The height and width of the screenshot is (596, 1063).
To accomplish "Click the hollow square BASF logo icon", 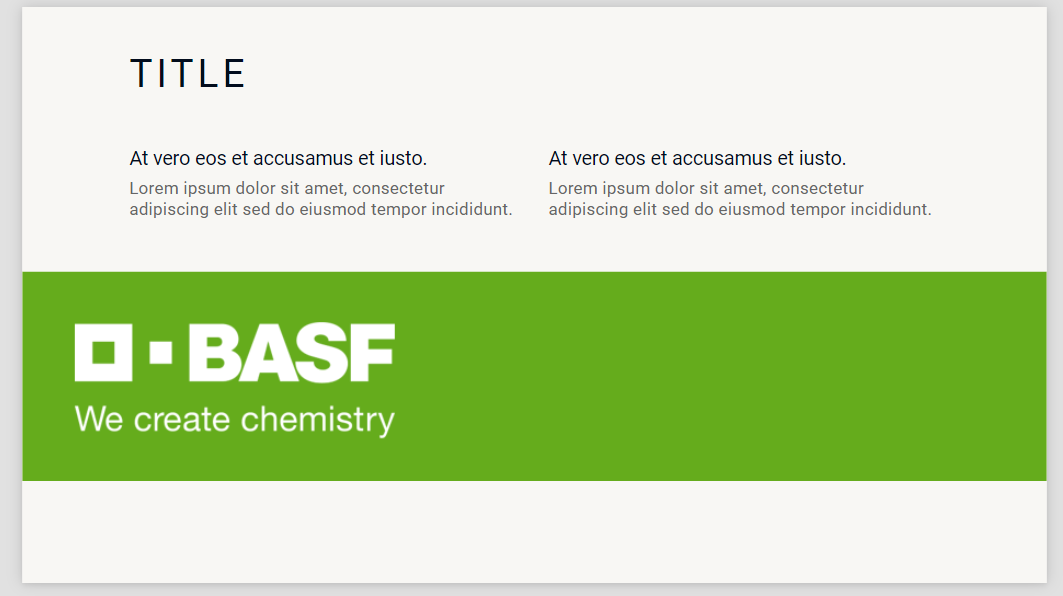I will pyautogui.click(x=103, y=352).
